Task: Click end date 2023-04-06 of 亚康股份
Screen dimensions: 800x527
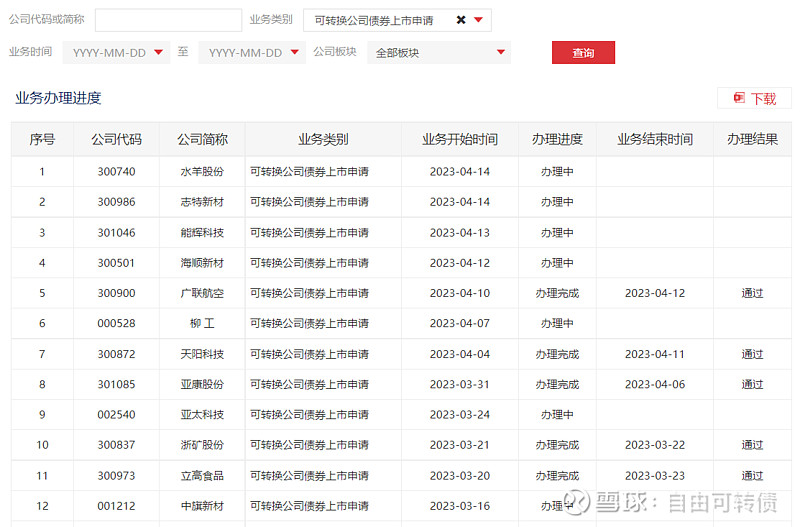Action: tap(655, 384)
